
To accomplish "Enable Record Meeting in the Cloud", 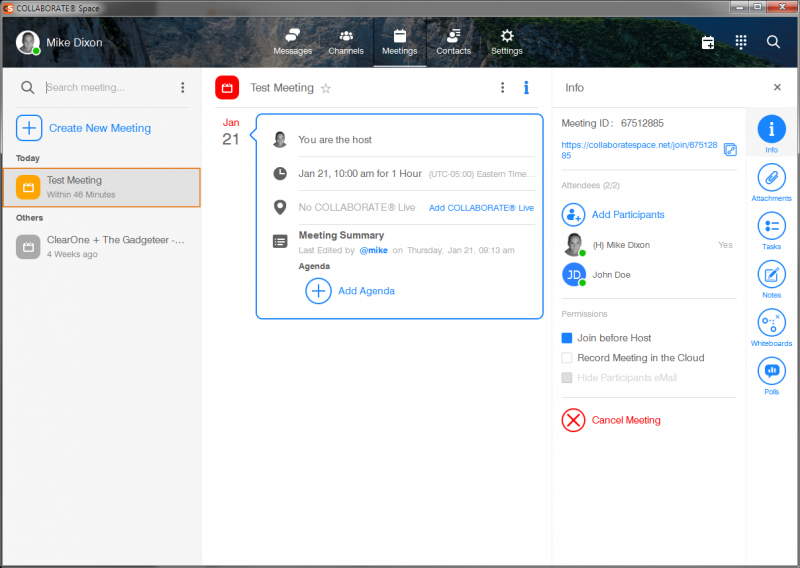I will pyautogui.click(x=566, y=358).
